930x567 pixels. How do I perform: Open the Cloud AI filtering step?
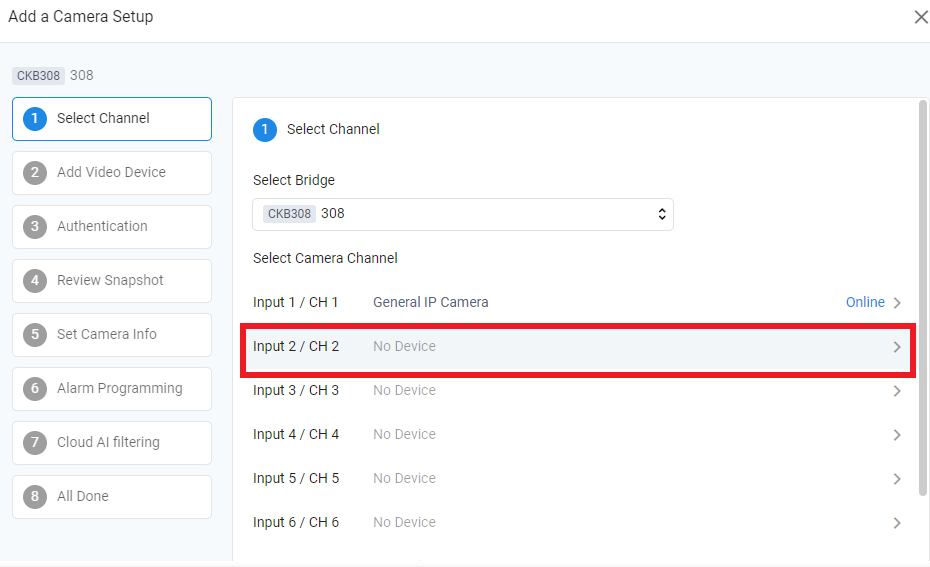(x=112, y=443)
